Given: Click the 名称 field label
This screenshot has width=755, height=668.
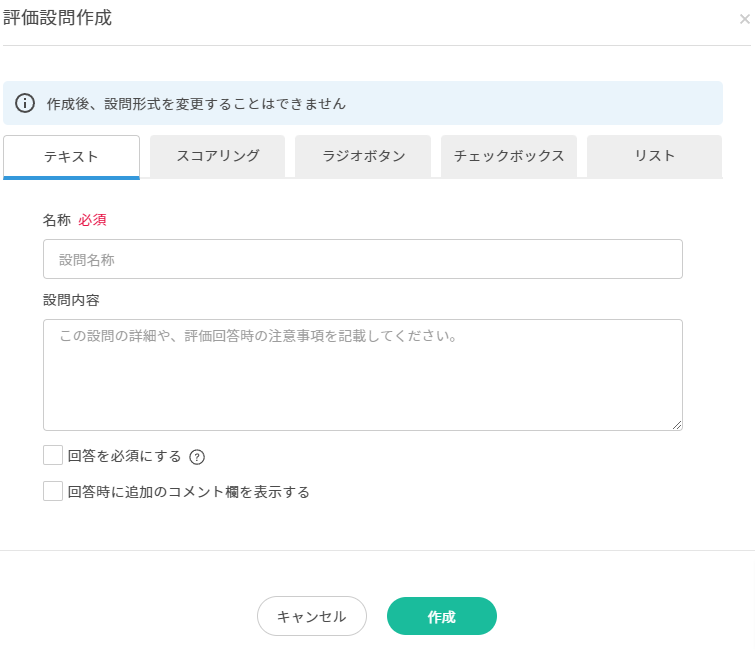Looking at the screenshot, I should [x=57, y=220].
